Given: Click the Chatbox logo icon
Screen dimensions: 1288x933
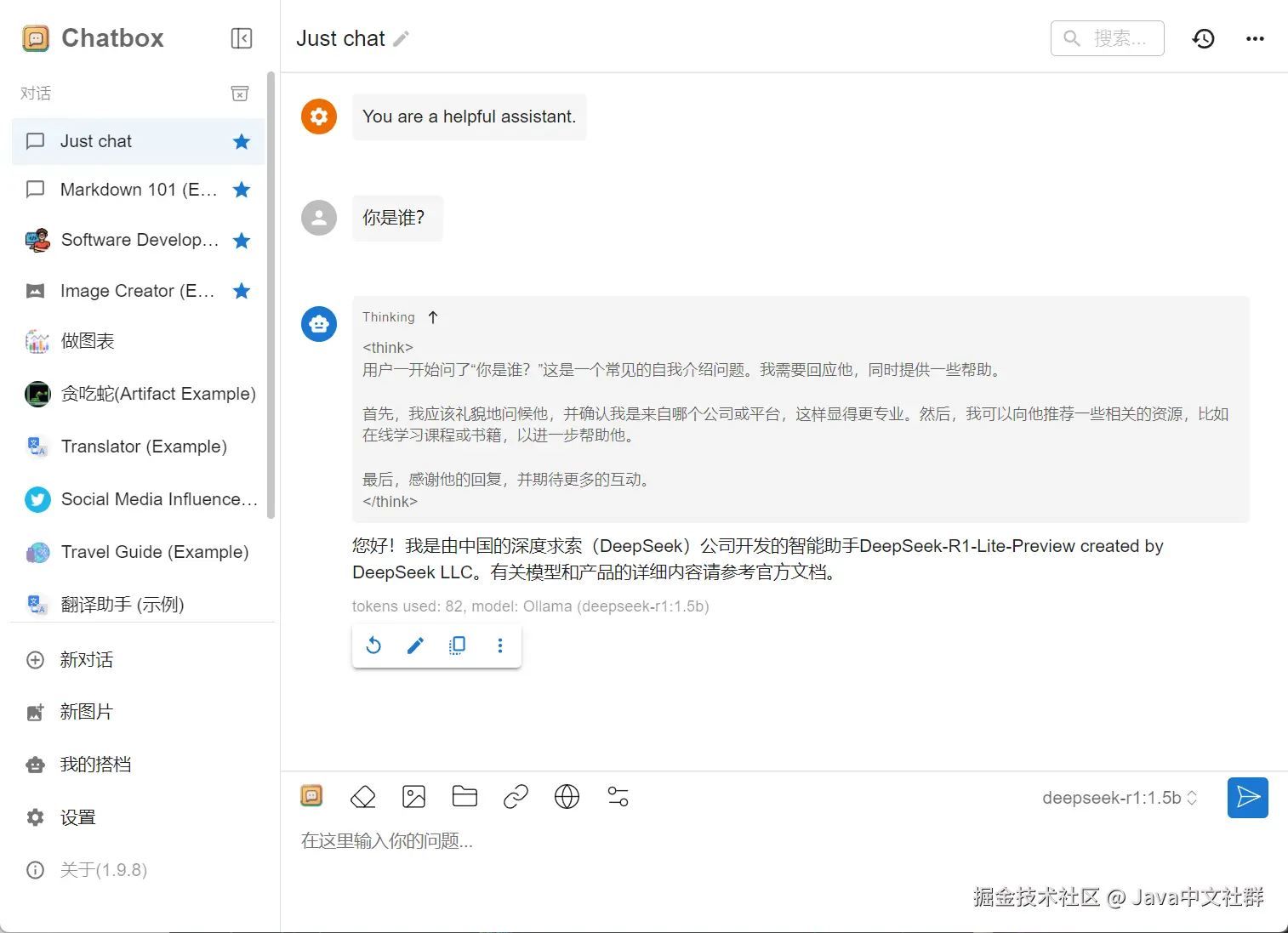Looking at the screenshot, I should click(x=36, y=38).
